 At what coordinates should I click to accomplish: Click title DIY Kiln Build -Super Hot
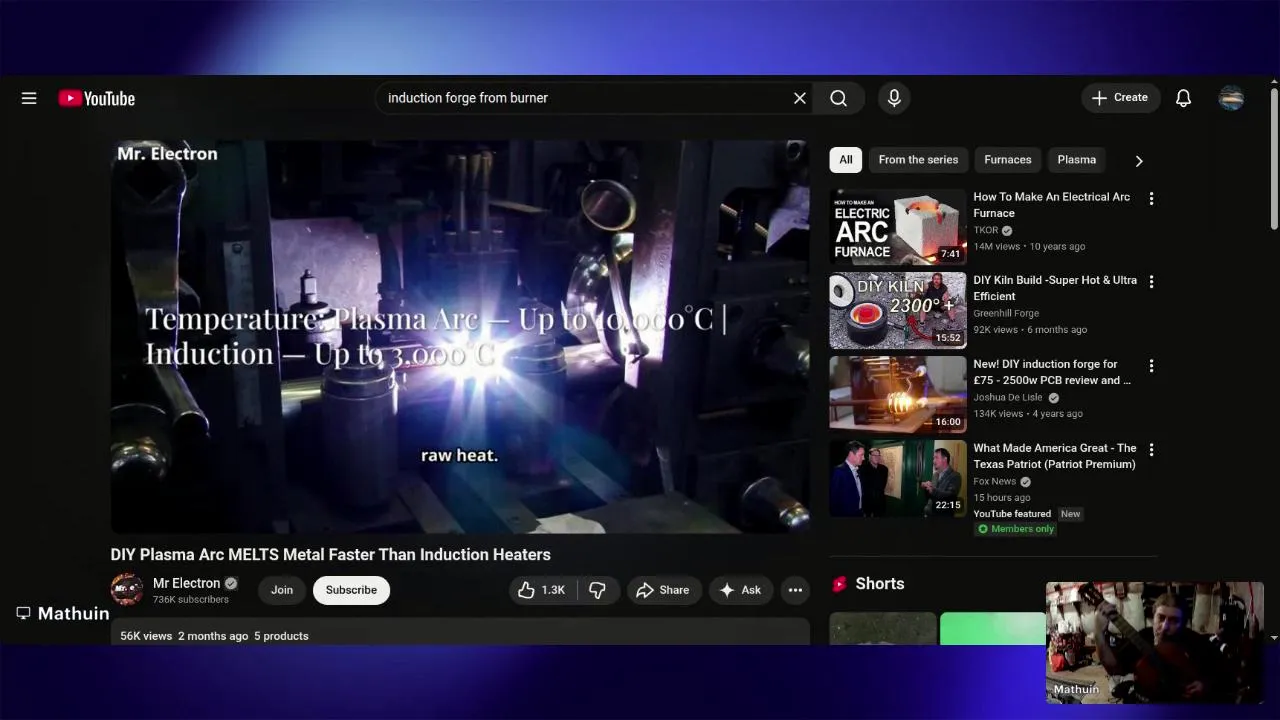pyautogui.click(x=1055, y=288)
